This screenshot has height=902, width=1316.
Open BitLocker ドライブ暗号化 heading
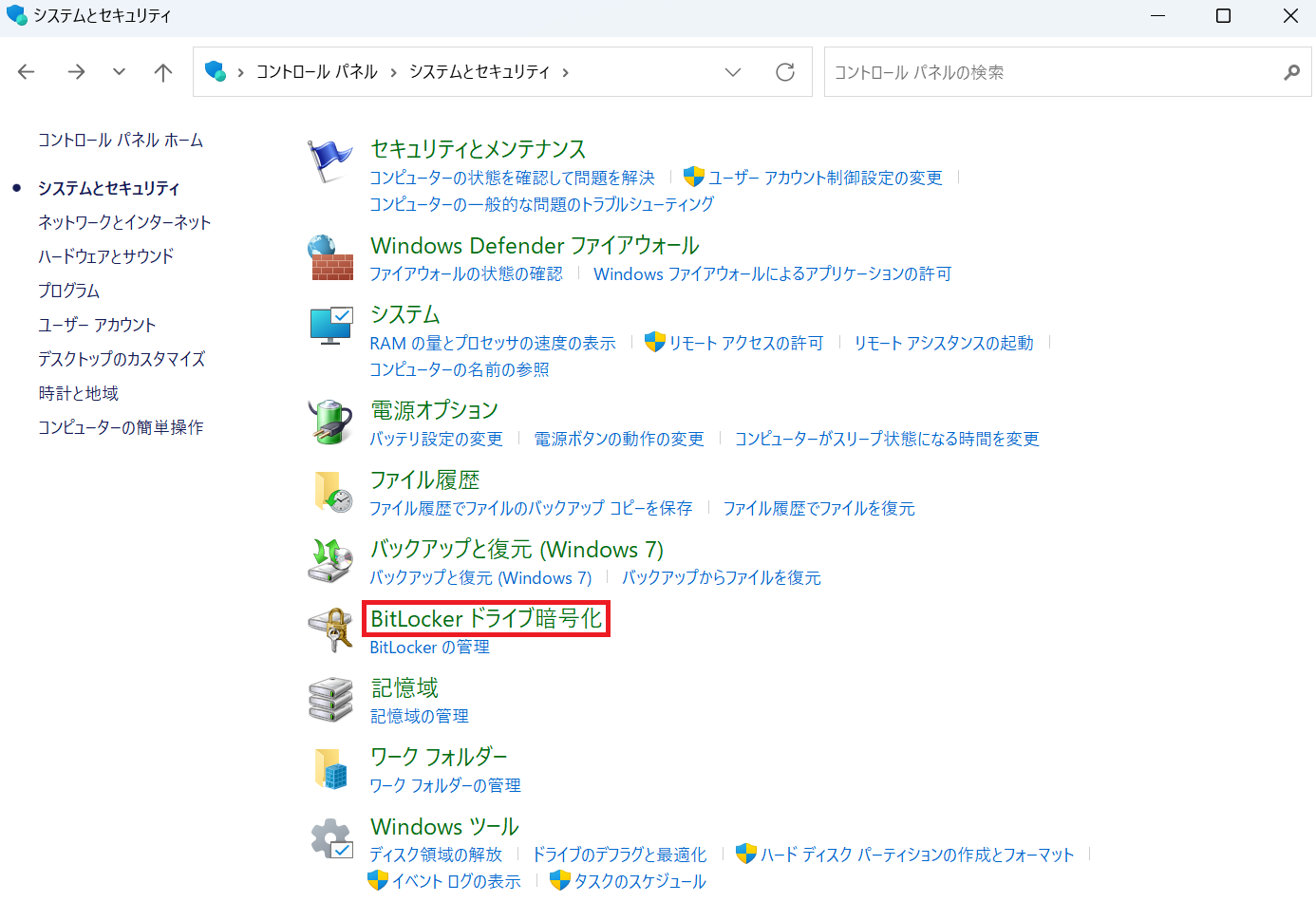486,618
